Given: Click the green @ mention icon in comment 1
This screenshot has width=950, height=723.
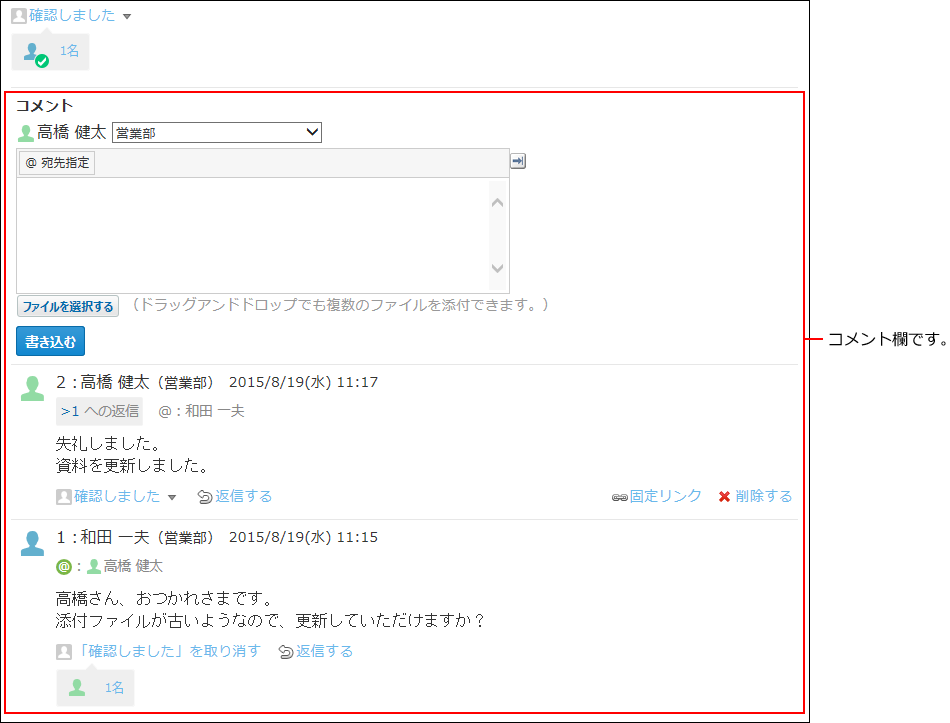Looking at the screenshot, I should coord(64,567).
